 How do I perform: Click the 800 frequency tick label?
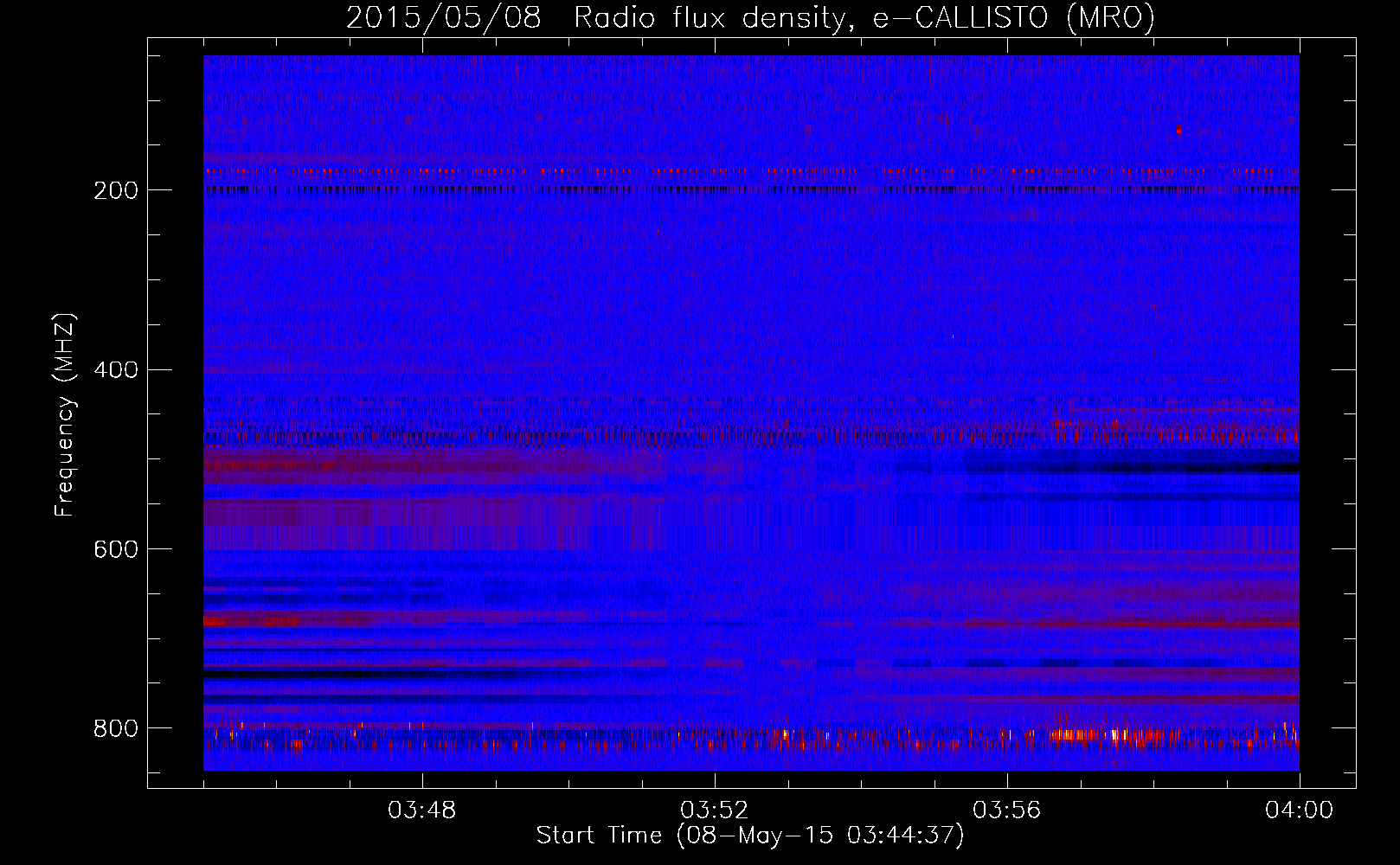pyautogui.click(x=116, y=728)
